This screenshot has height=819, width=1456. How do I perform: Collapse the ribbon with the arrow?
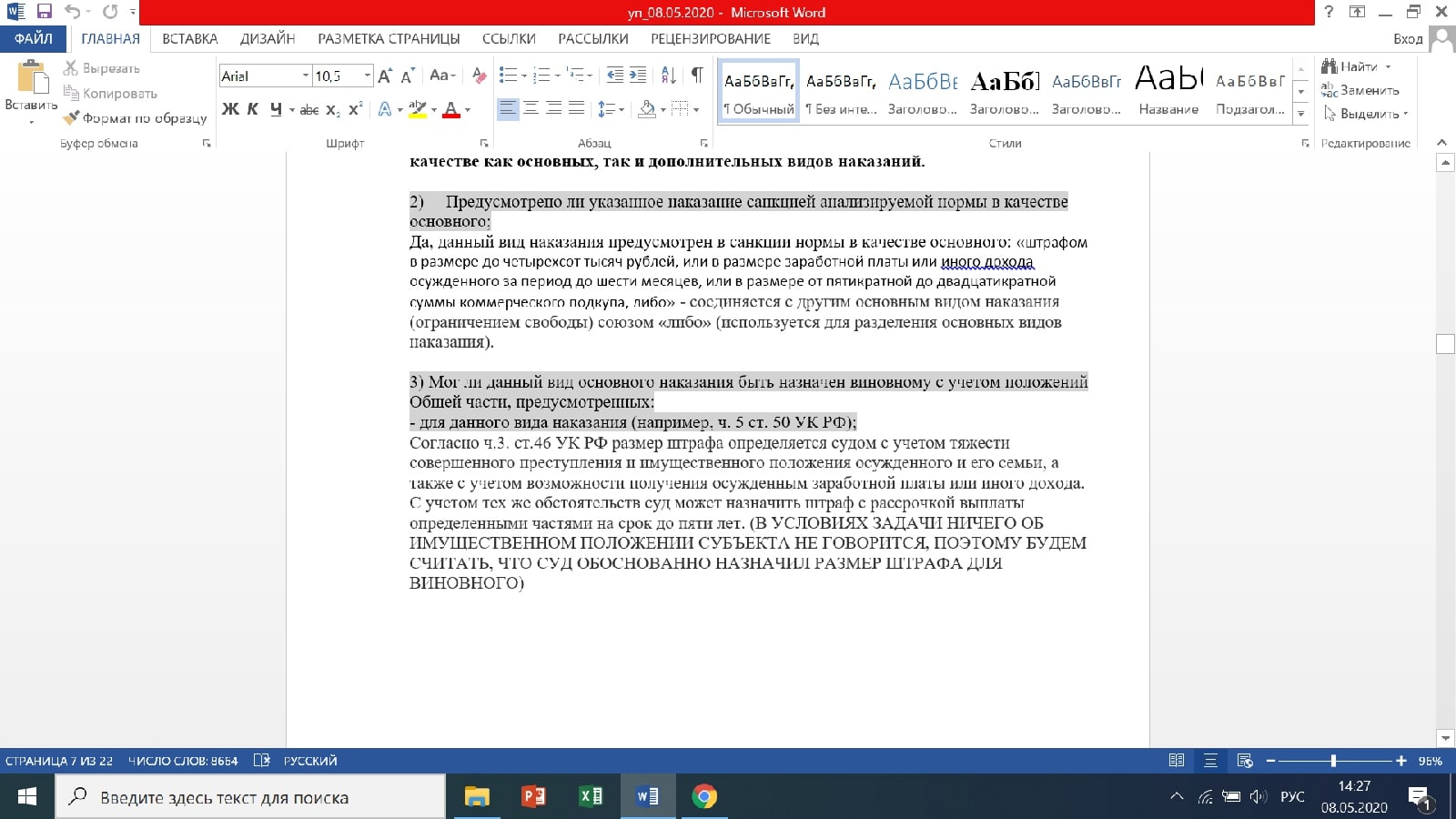pyautogui.click(x=1441, y=143)
